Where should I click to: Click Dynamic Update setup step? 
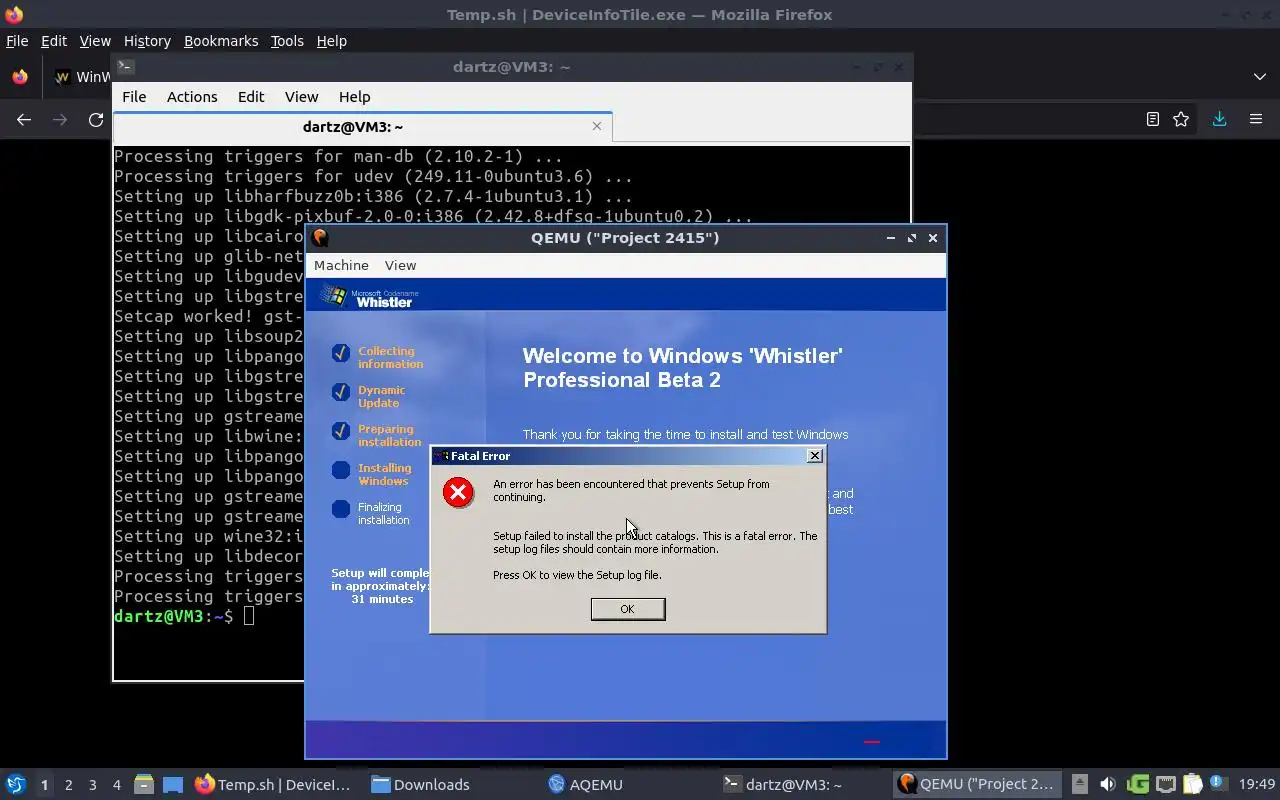tap(381, 396)
